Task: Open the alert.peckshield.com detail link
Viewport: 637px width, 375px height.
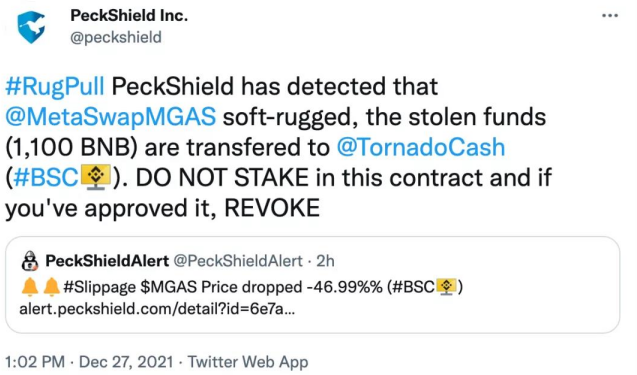Action: point(157,309)
